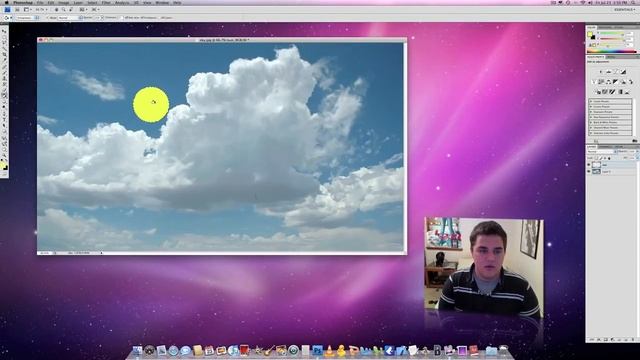This screenshot has height=360, width=640.
Task: Add a Brightness/Contrast adjustment
Action: pos(601,72)
